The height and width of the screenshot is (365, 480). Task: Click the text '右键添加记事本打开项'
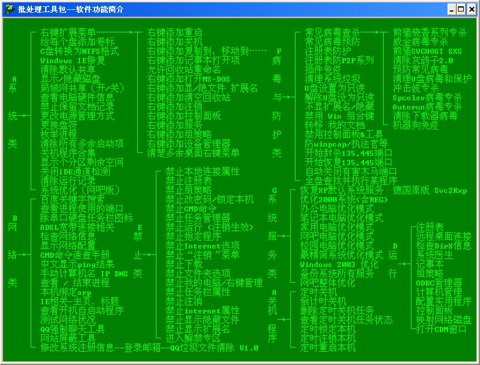point(193,61)
